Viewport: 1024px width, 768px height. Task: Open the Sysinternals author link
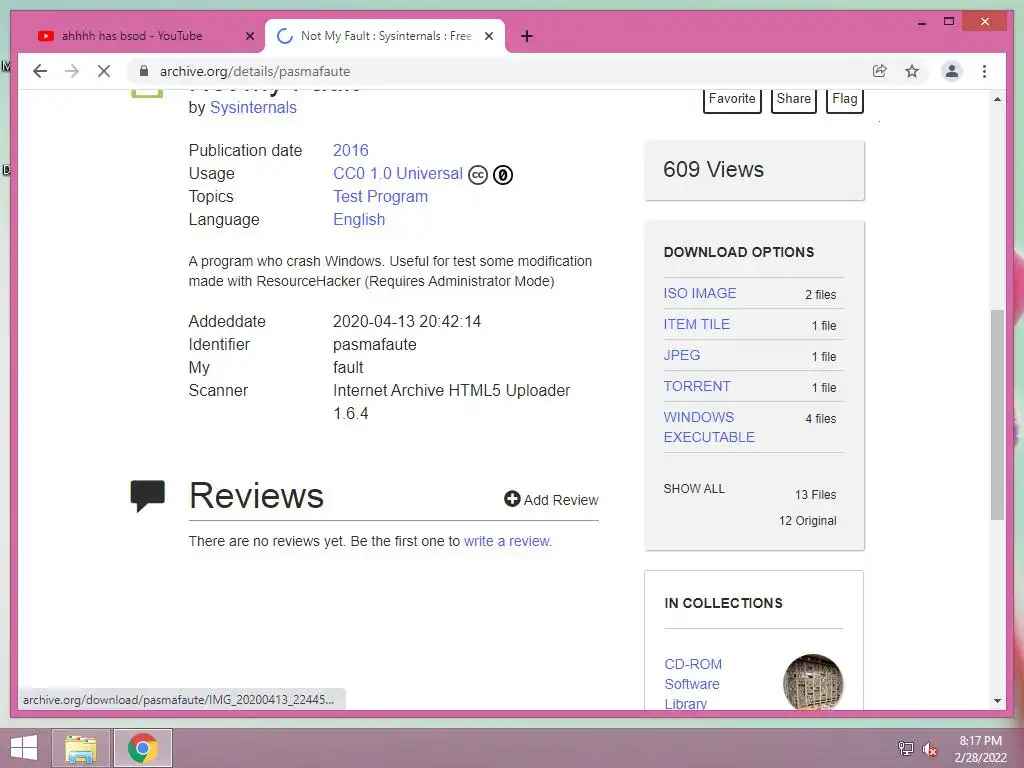tap(253, 108)
